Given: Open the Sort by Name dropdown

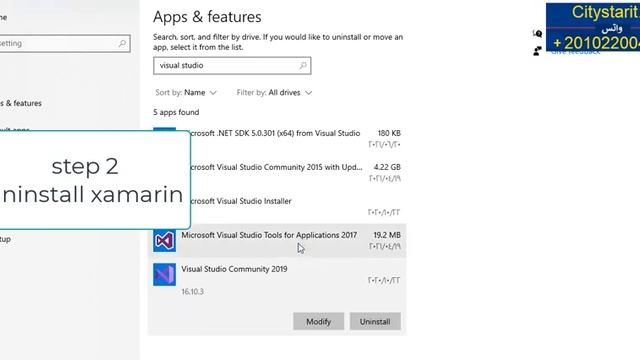Looking at the screenshot, I should pyautogui.click(x=186, y=93).
